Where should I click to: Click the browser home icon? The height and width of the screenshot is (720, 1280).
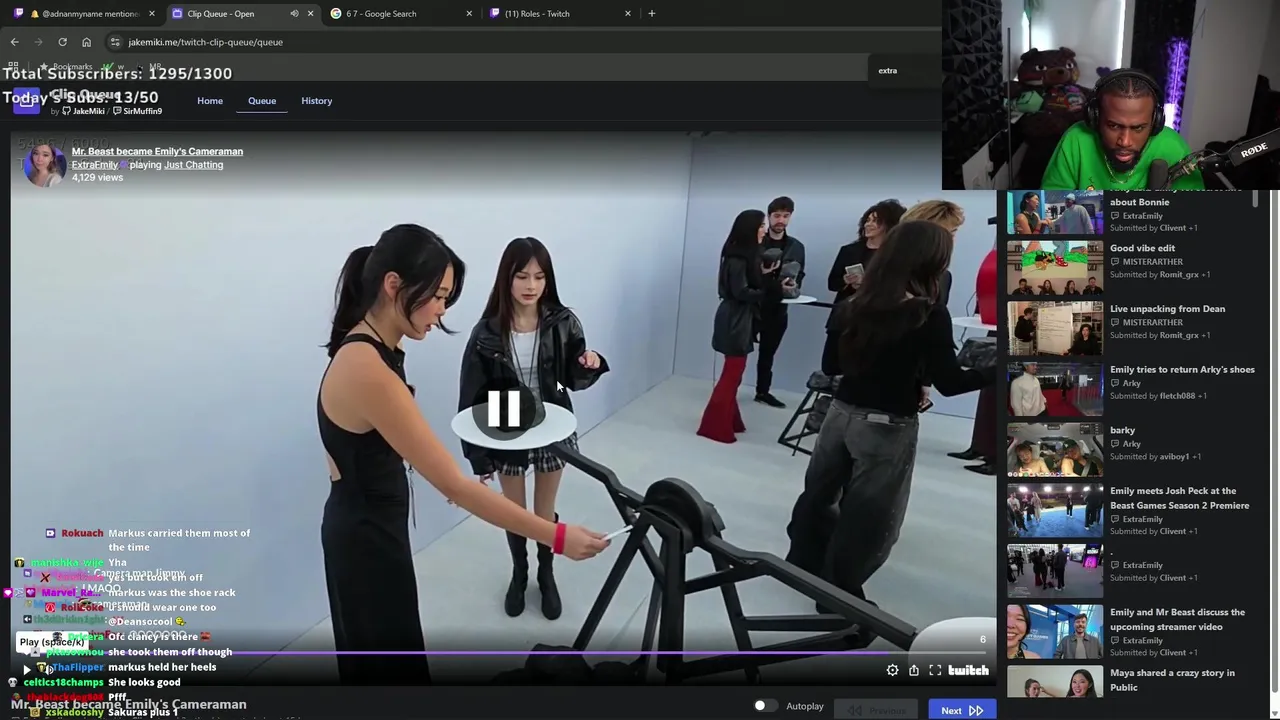[x=86, y=42]
